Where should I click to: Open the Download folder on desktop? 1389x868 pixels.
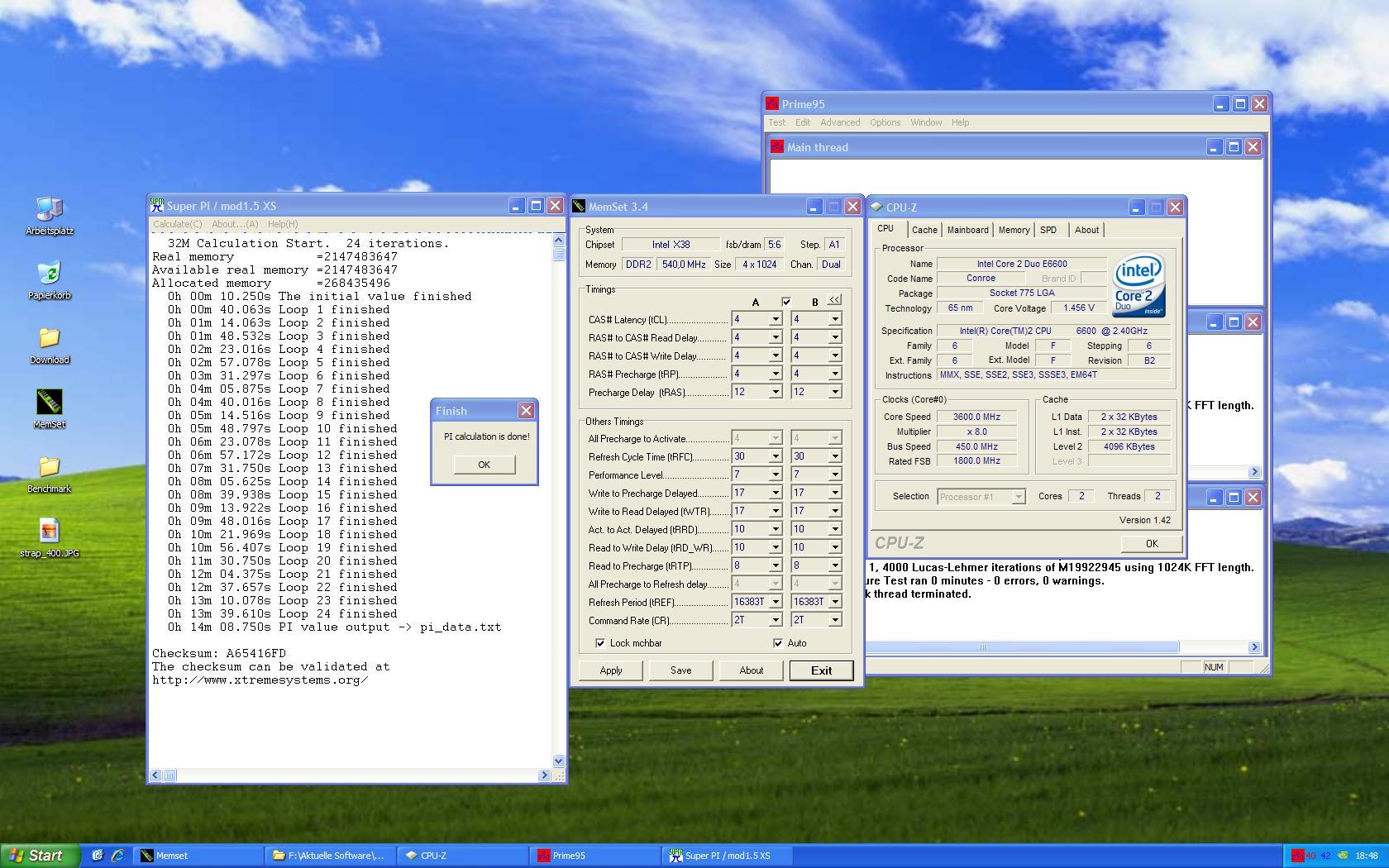[50, 346]
